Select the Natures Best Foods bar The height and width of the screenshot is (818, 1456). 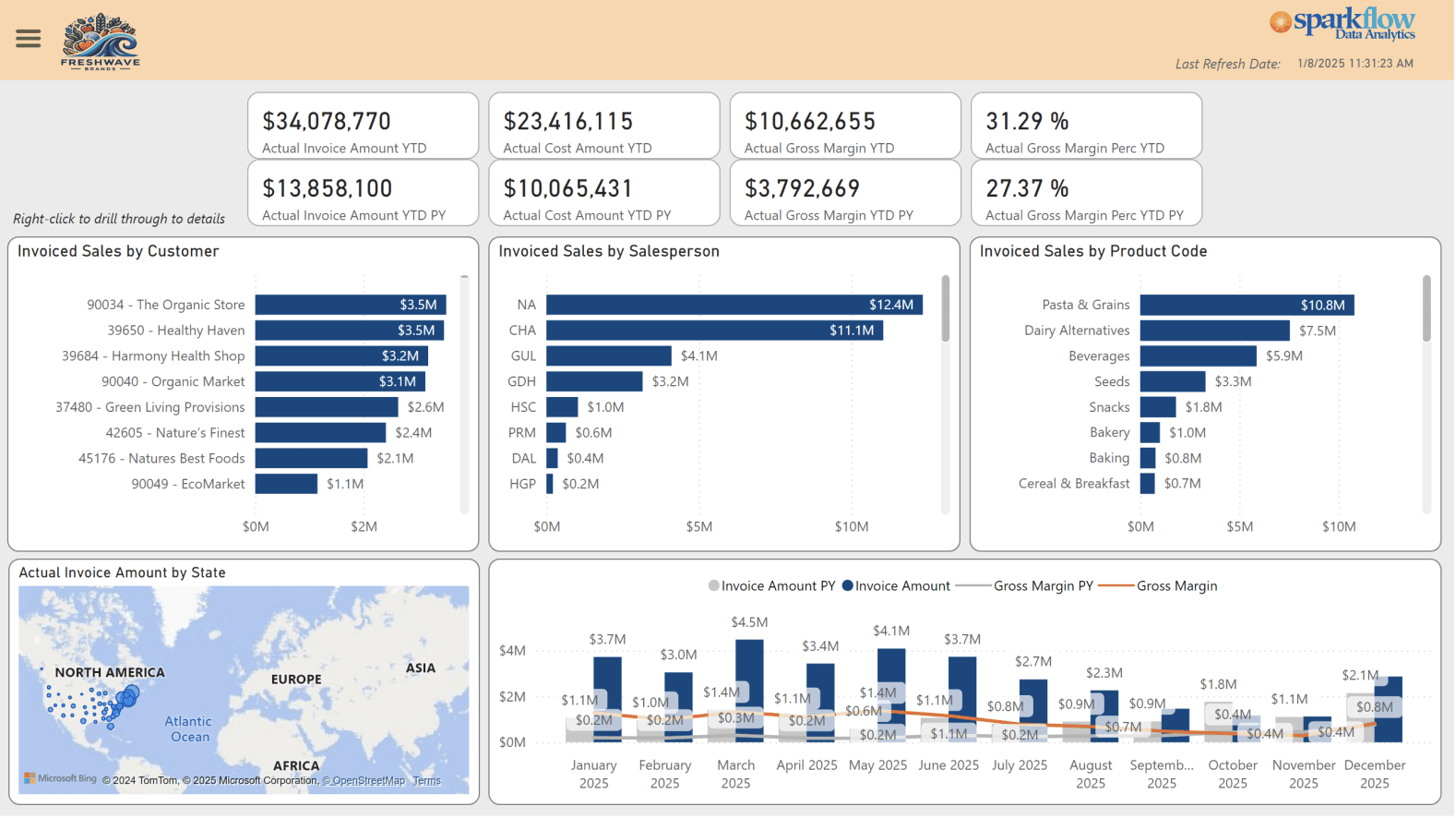tap(311, 459)
